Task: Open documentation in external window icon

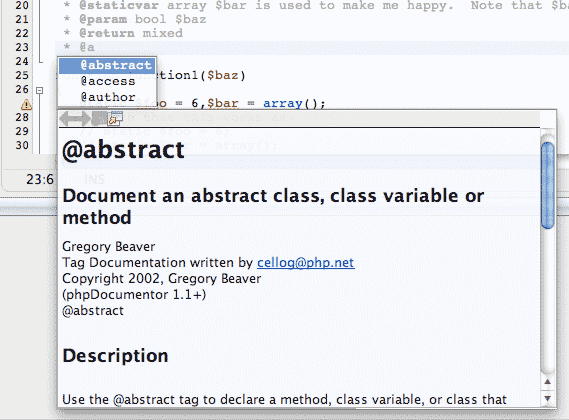Action: pos(116,118)
